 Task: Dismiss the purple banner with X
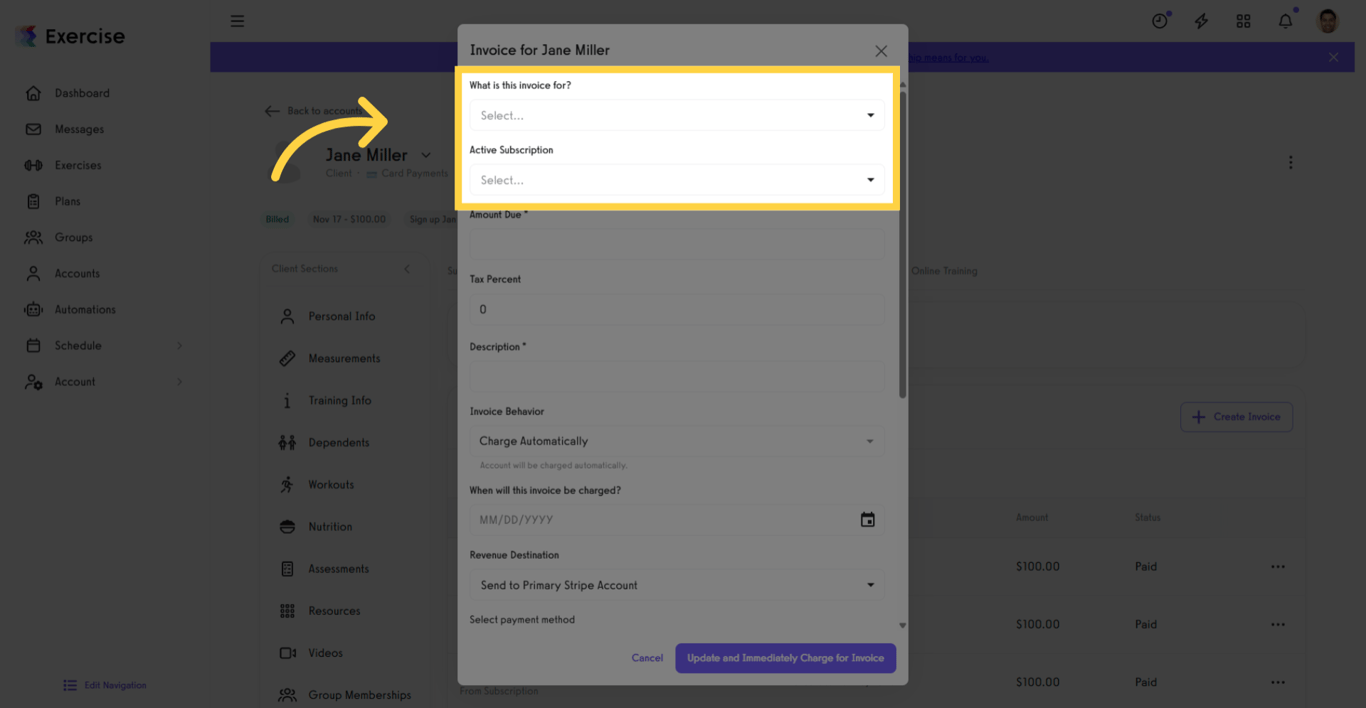(x=1333, y=57)
